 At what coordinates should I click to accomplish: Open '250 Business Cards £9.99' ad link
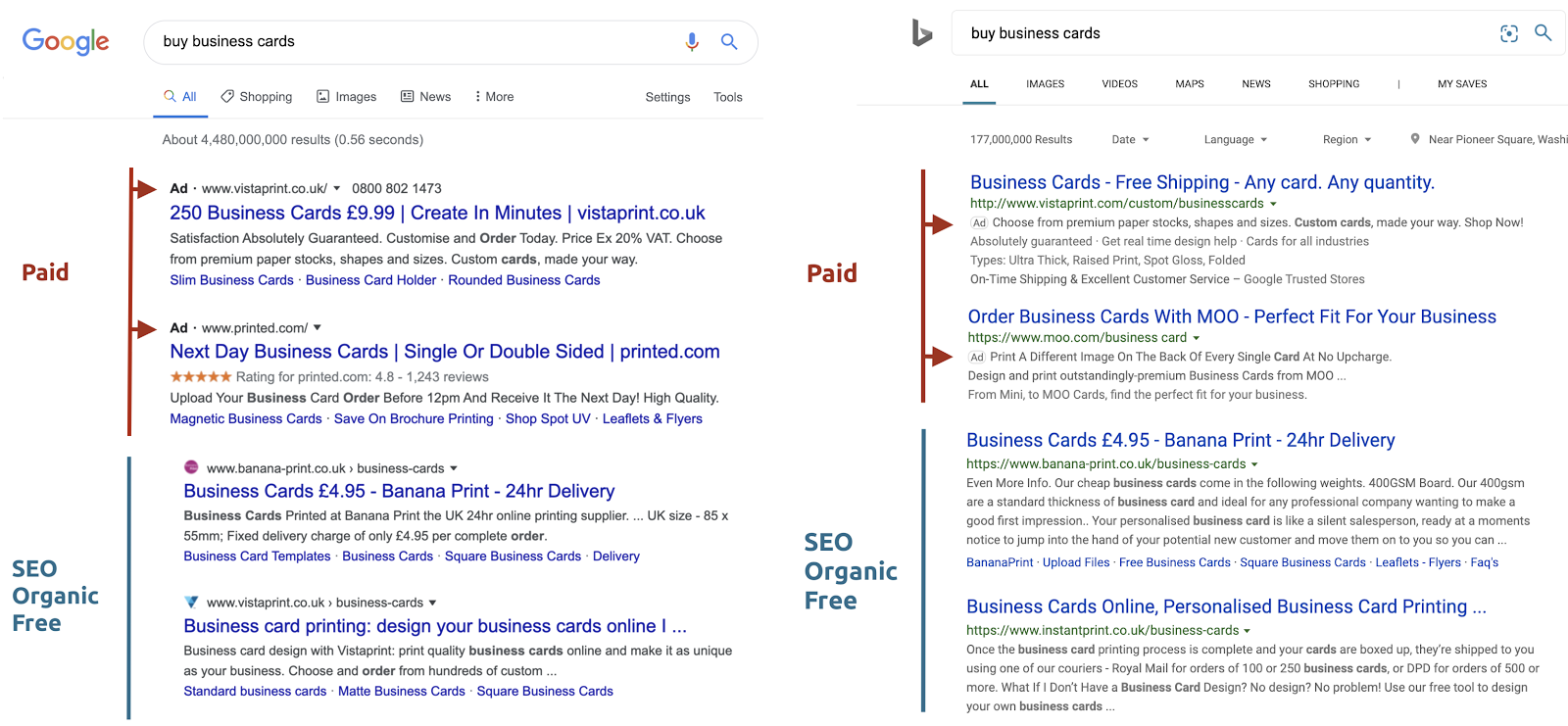(437, 213)
